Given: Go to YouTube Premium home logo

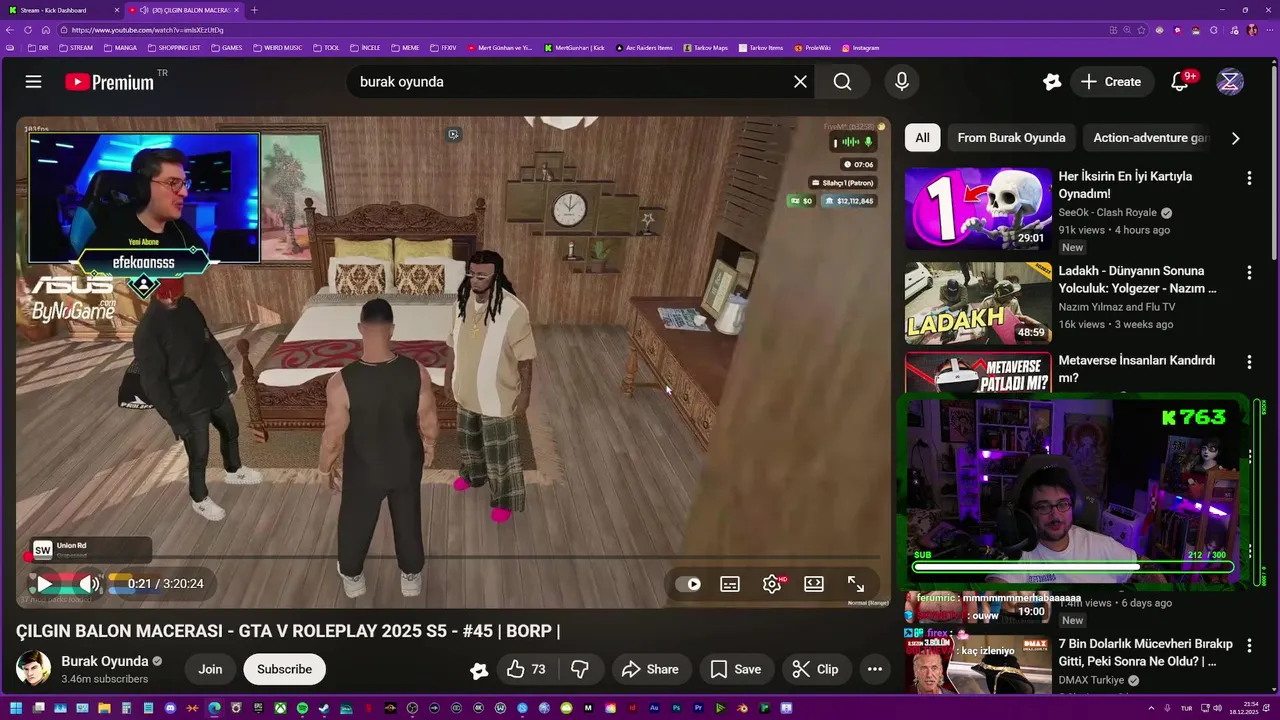Looking at the screenshot, I should tap(110, 82).
